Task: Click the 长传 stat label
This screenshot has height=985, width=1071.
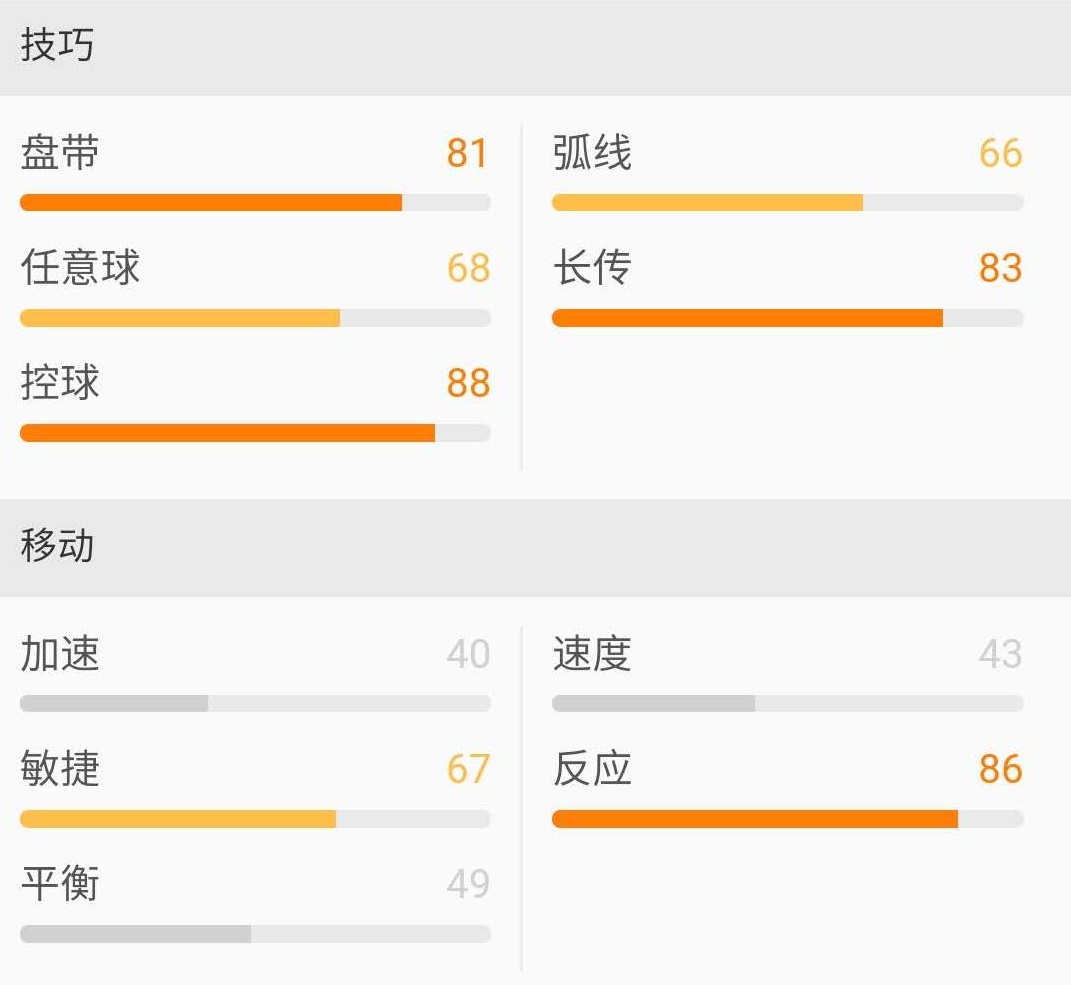Action: (x=592, y=268)
